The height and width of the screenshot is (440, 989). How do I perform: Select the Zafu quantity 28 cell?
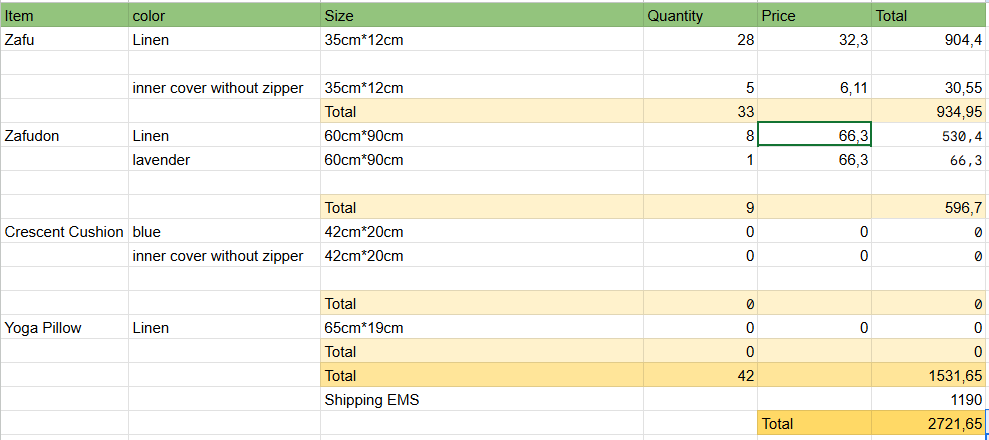pyautogui.click(x=700, y=39)
